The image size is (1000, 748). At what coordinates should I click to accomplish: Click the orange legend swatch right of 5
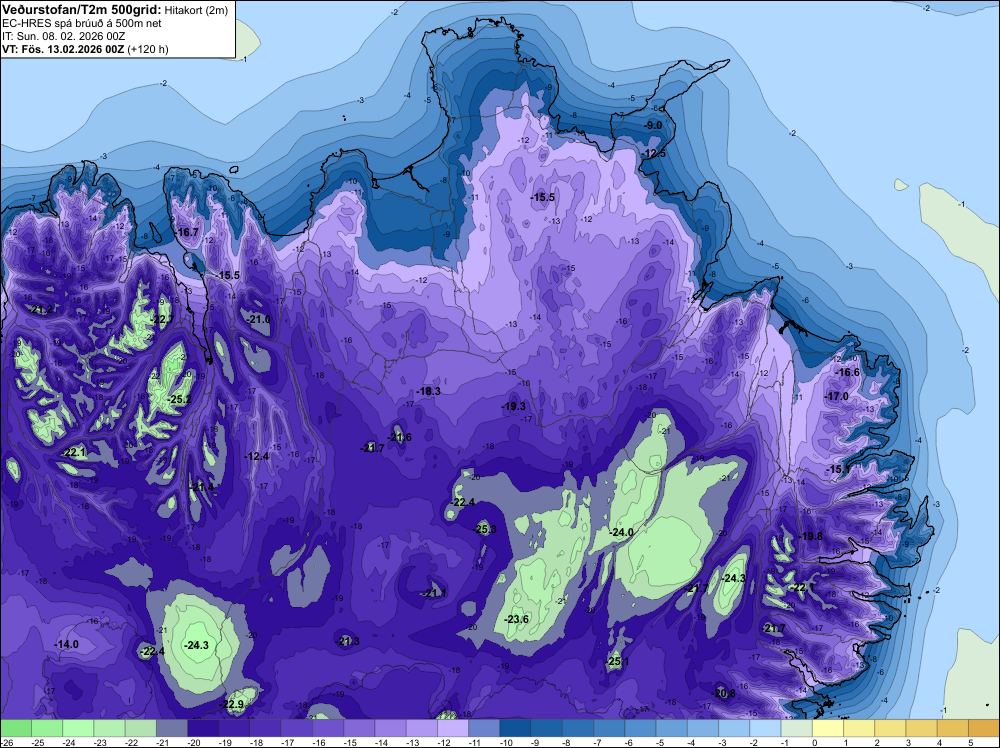click(x=984, y=728)
